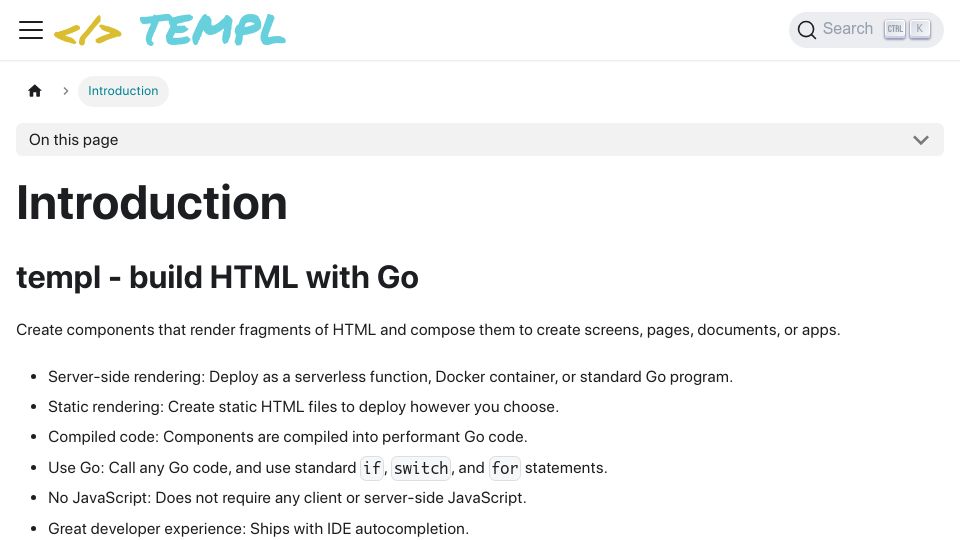Viewport: 960px width, 540px height.
Task: Expand the On this page panel
Action: click(480, 140)
